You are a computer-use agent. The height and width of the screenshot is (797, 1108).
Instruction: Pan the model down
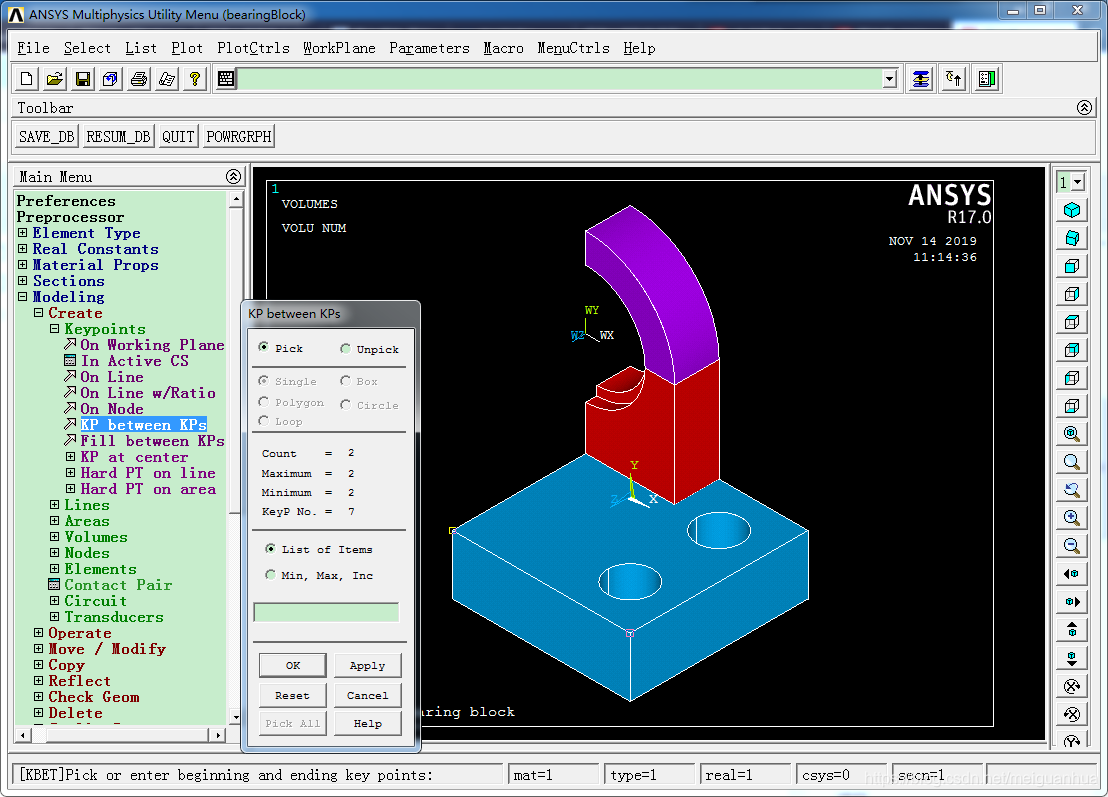(1072, 658)
